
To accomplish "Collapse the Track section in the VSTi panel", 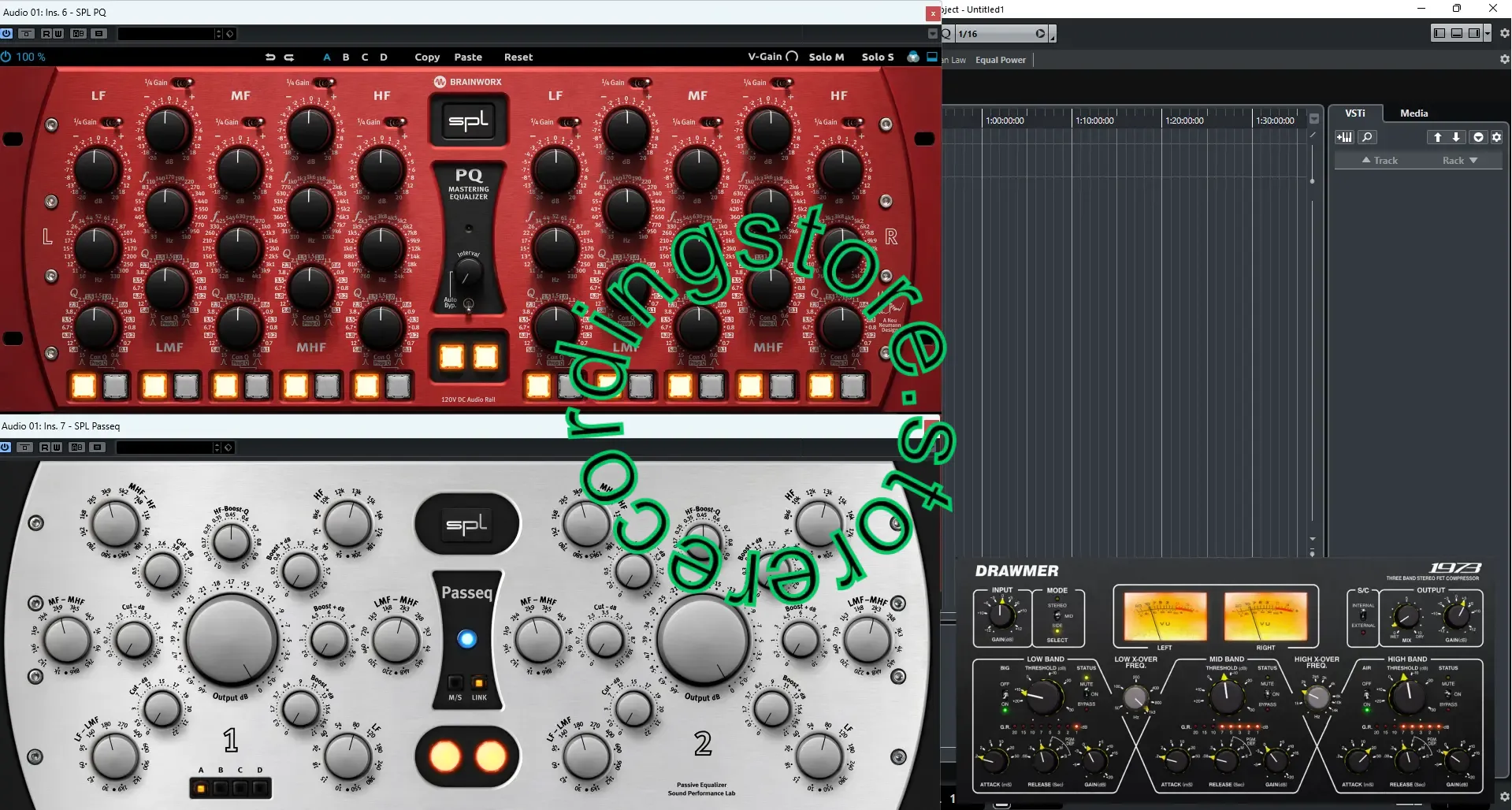I will point(1380,161).
